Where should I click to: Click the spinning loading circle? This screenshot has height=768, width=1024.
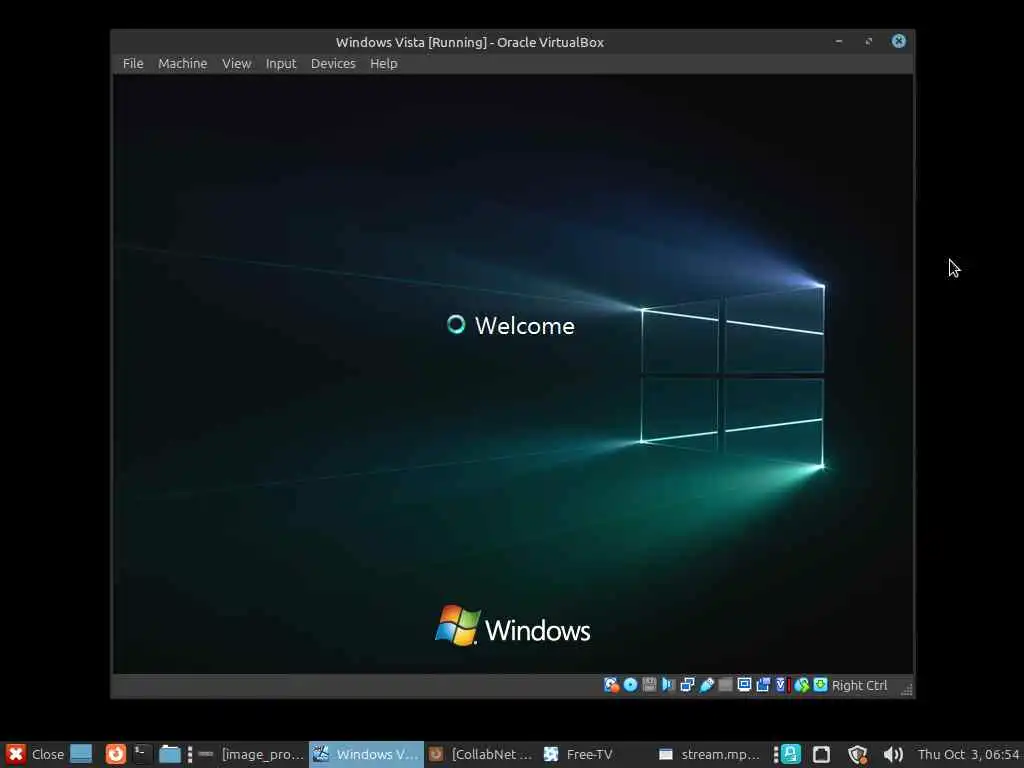point(456,324)
